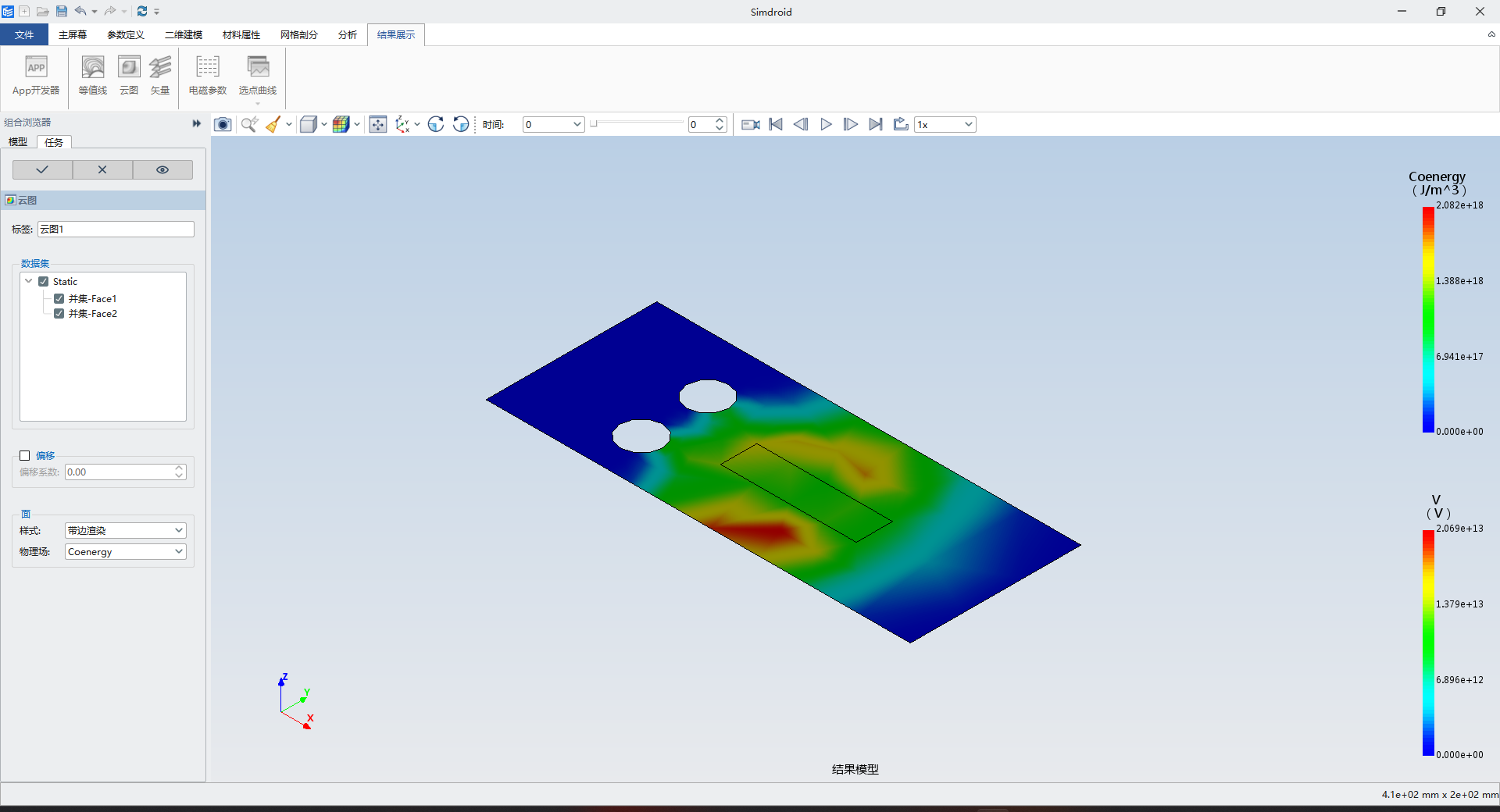Open file with folder icon in title bar

(x=43, y=11)
